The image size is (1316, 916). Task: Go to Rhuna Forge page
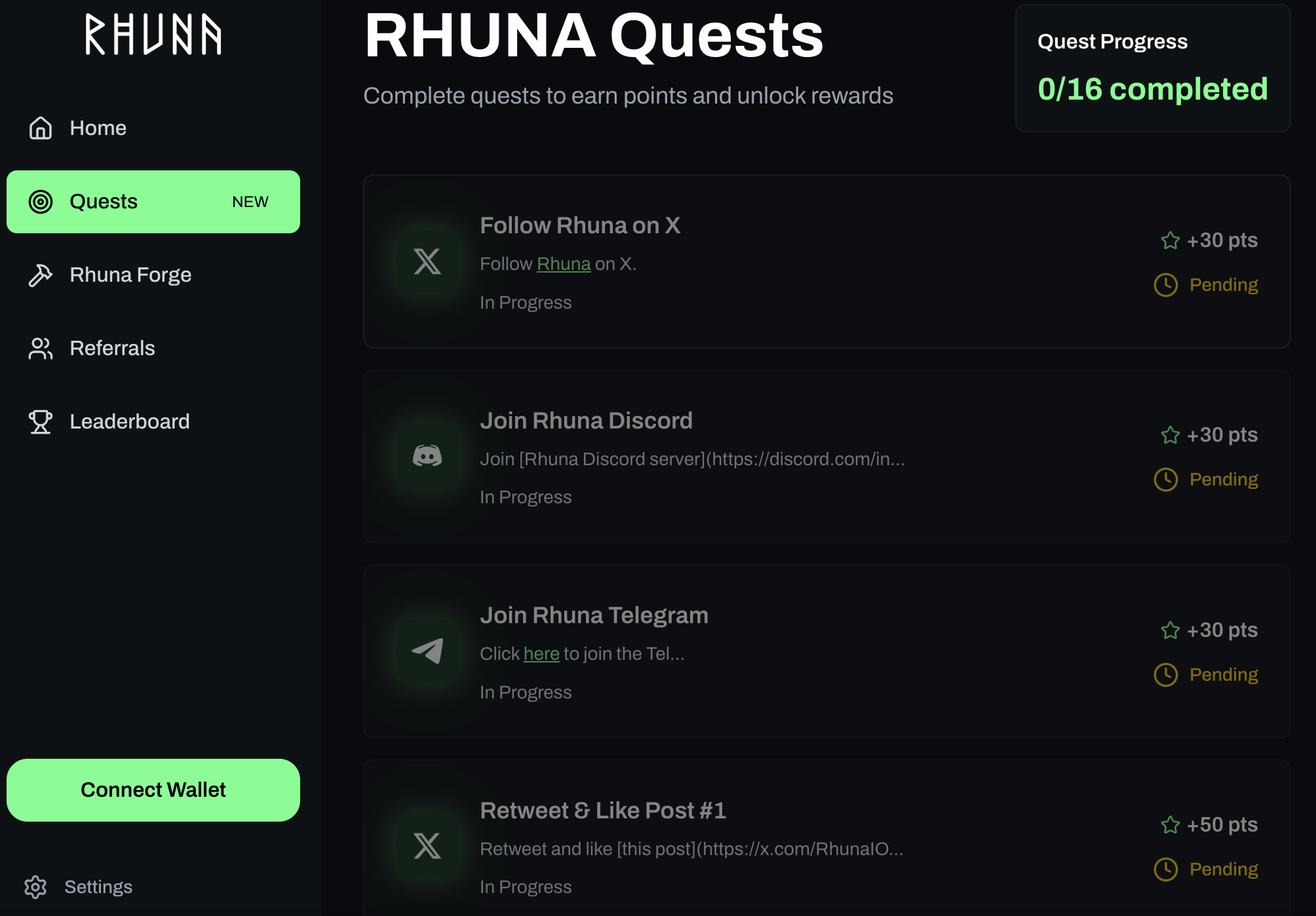pos(130,275)
